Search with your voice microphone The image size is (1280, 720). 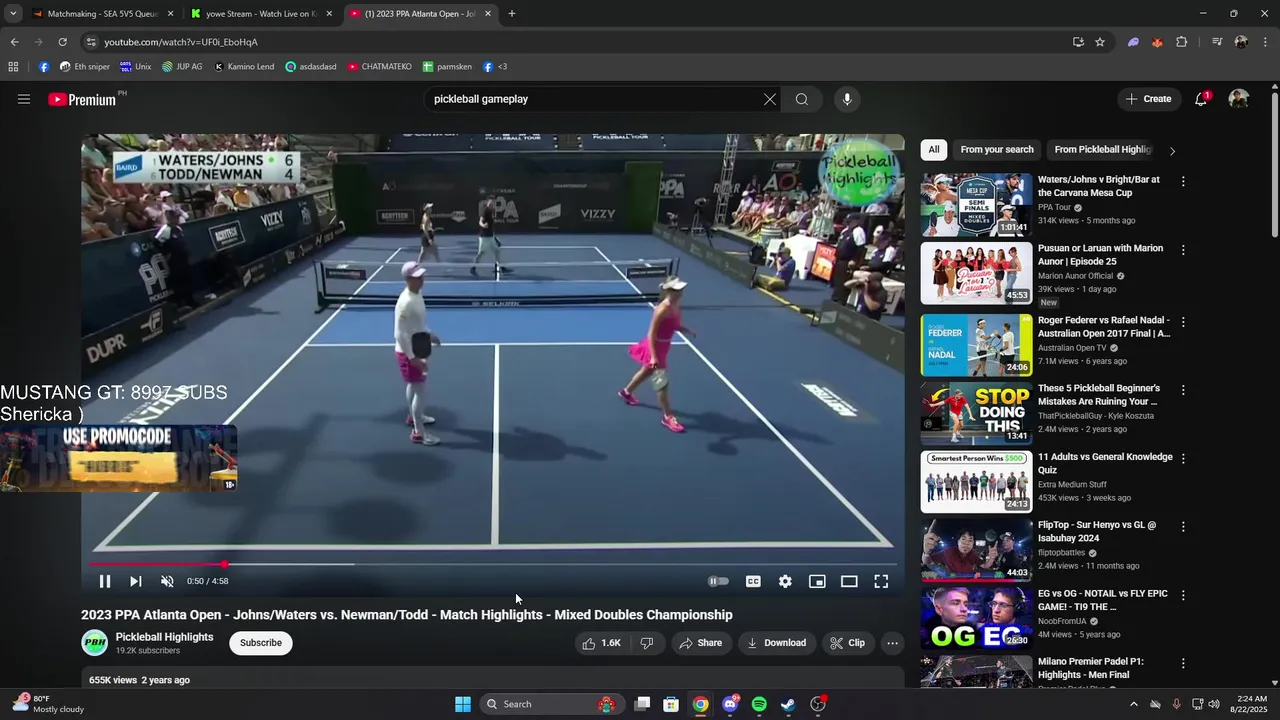click(847, 99)
